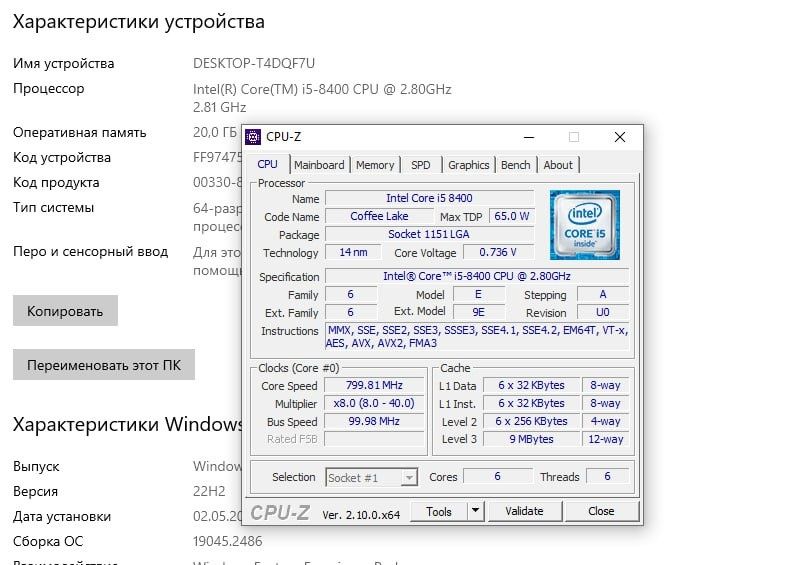The height and width of the screenshot is (565, 803).
Task: Click the version text Ver. 2.10.0.x64
Action: pos(361,515)
